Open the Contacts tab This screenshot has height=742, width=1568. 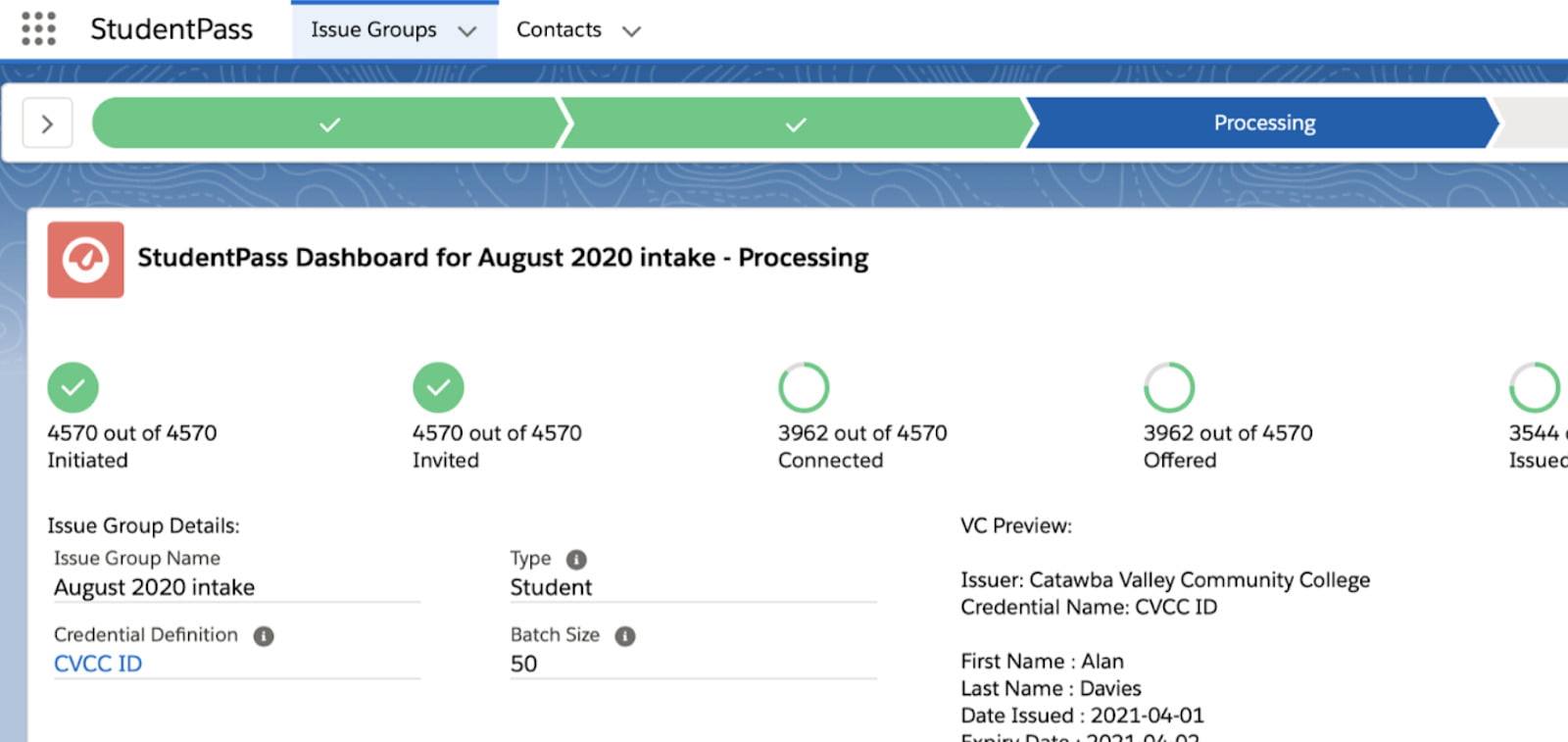point(559,30)
